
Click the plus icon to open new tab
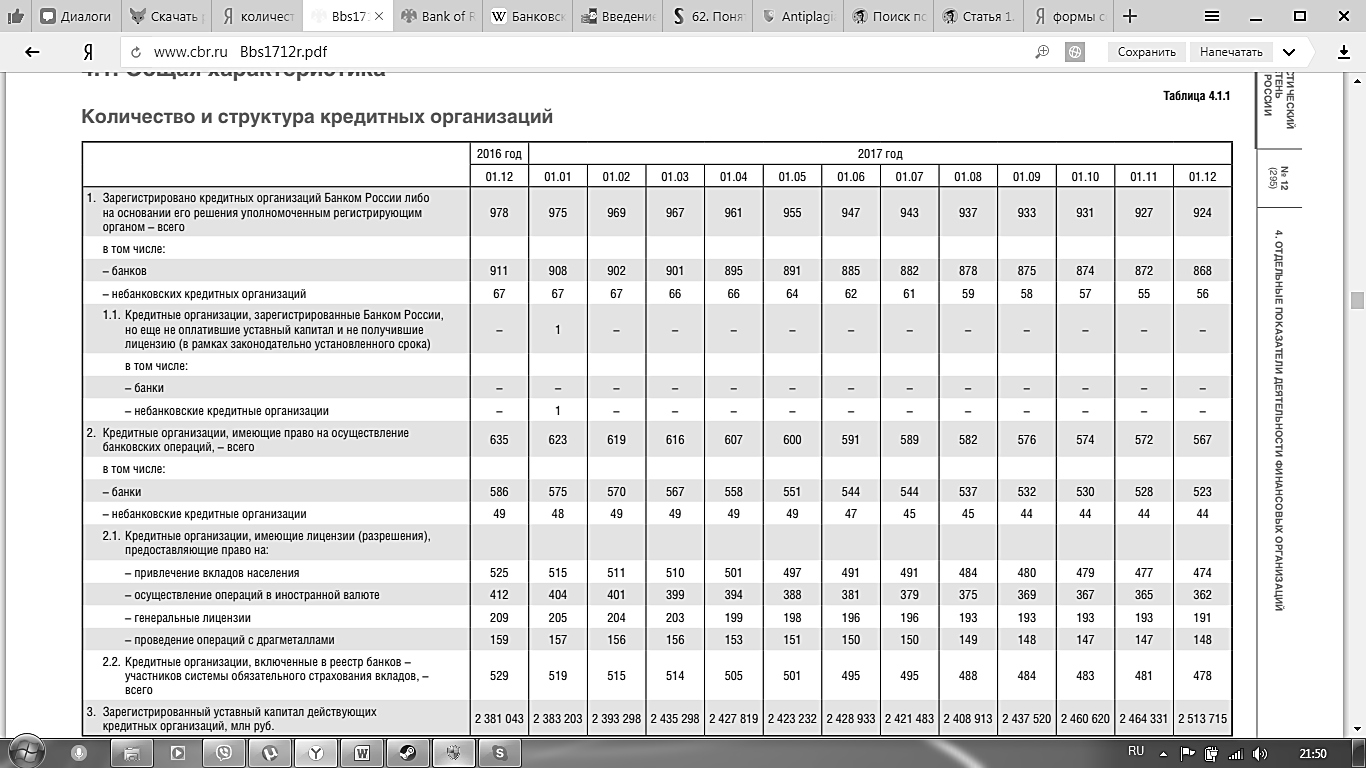(1130, 16)
